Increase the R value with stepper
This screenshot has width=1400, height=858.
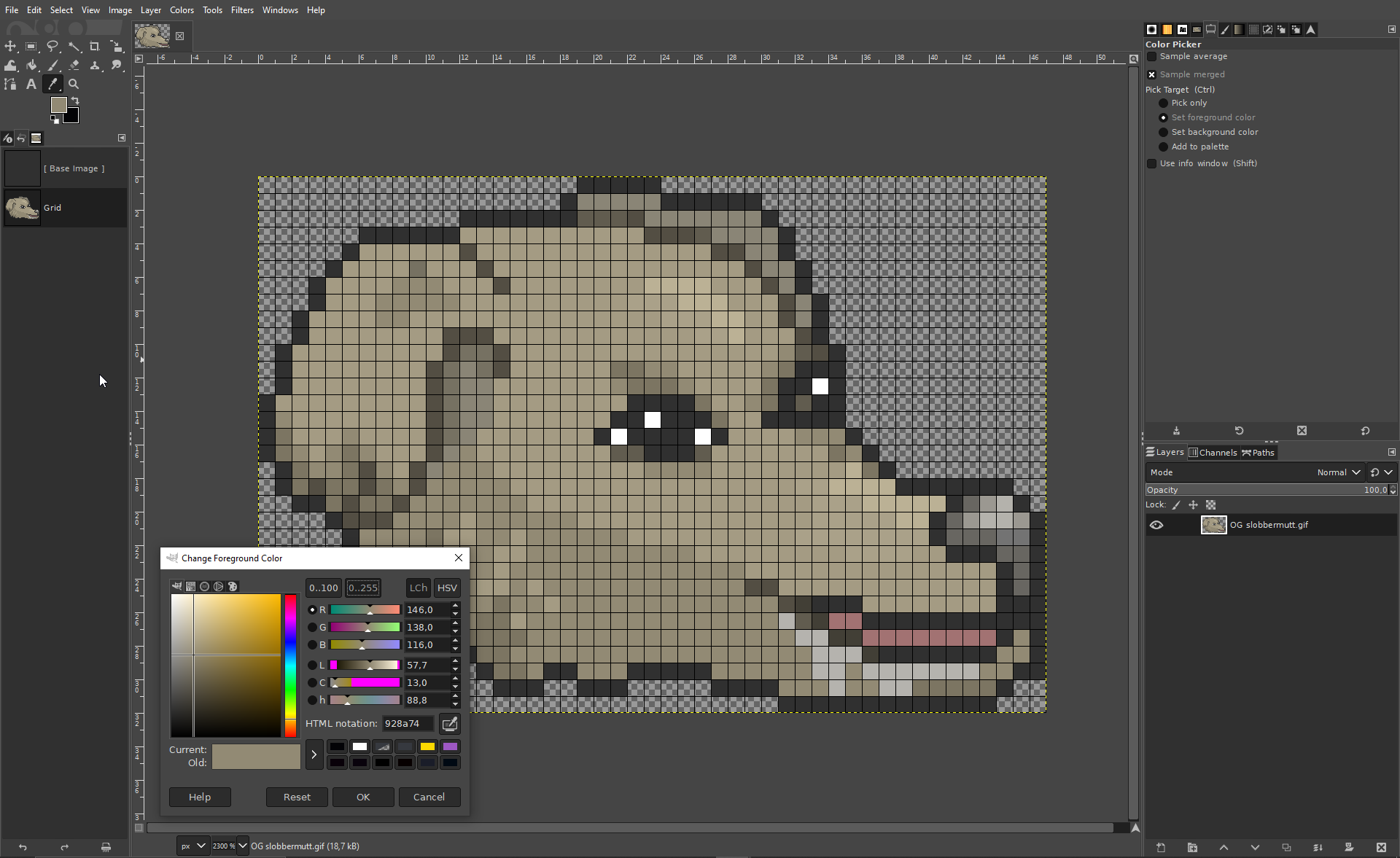coord(456,606)
